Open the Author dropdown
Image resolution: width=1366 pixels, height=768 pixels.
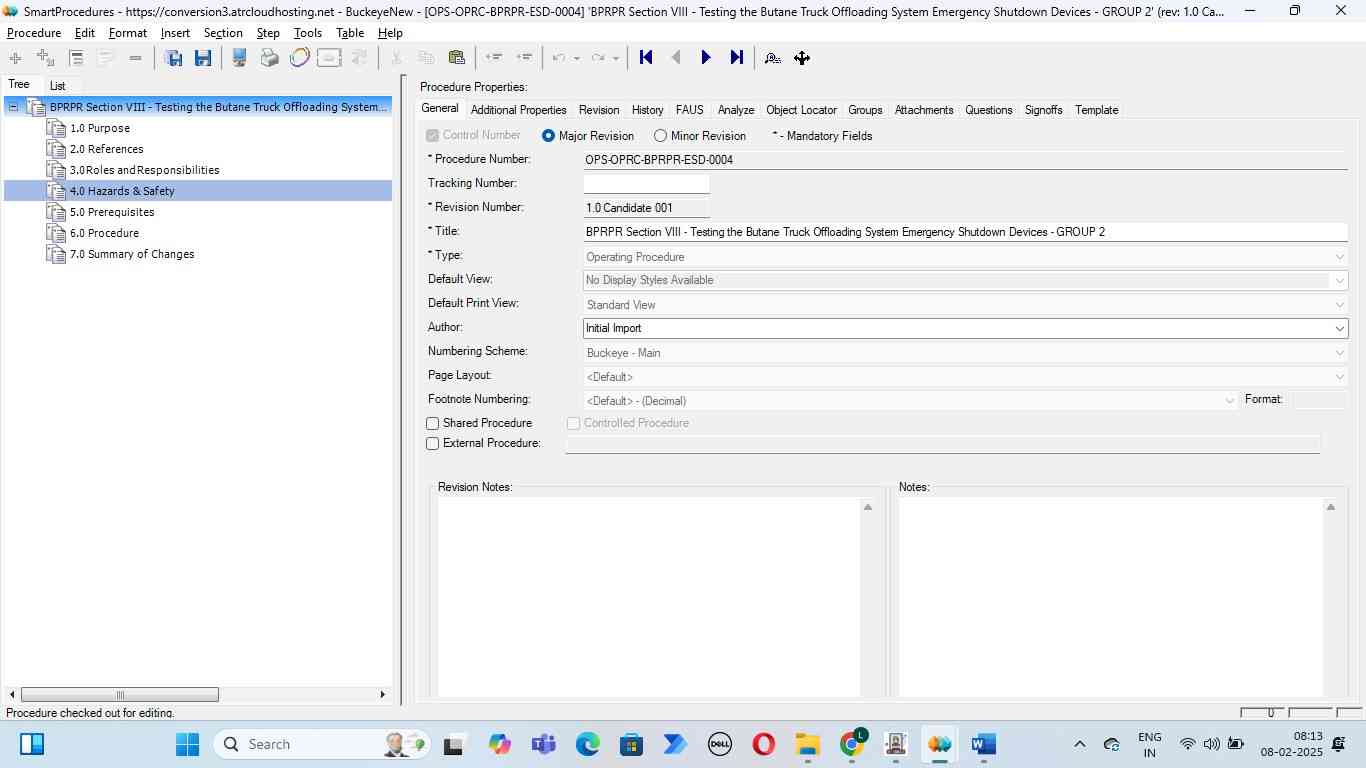click(1339, 329)
